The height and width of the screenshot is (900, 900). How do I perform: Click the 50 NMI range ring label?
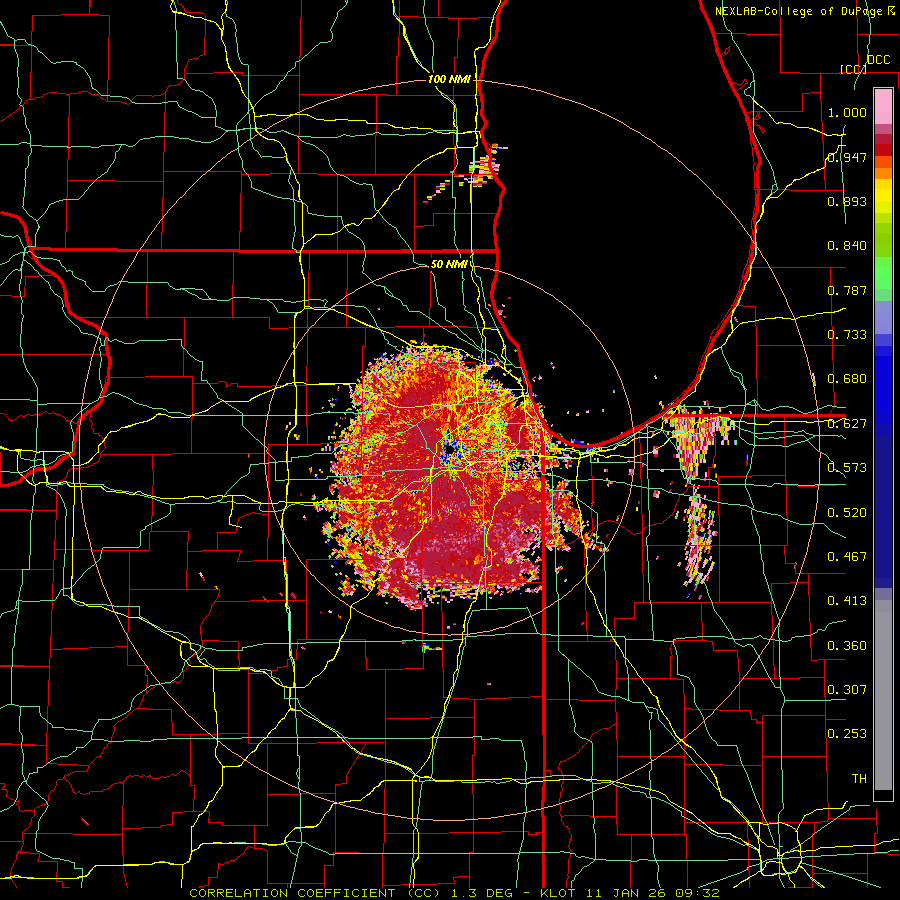click(x=449, y=264)
